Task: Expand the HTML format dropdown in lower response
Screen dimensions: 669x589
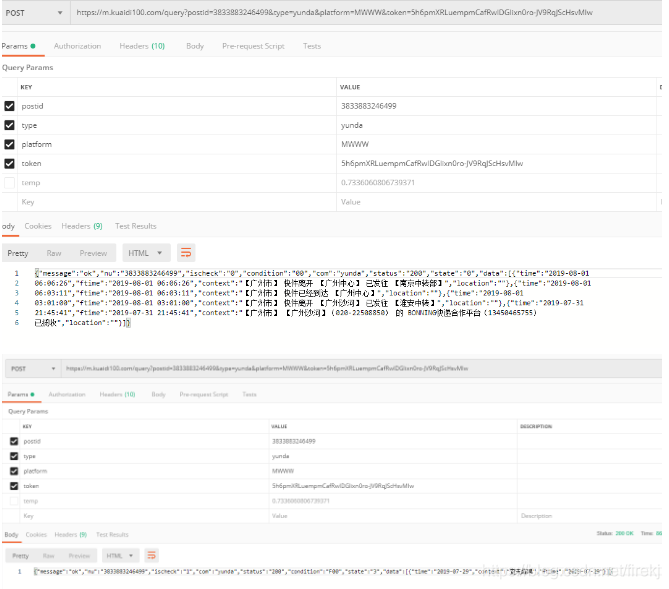Action: 120,555
